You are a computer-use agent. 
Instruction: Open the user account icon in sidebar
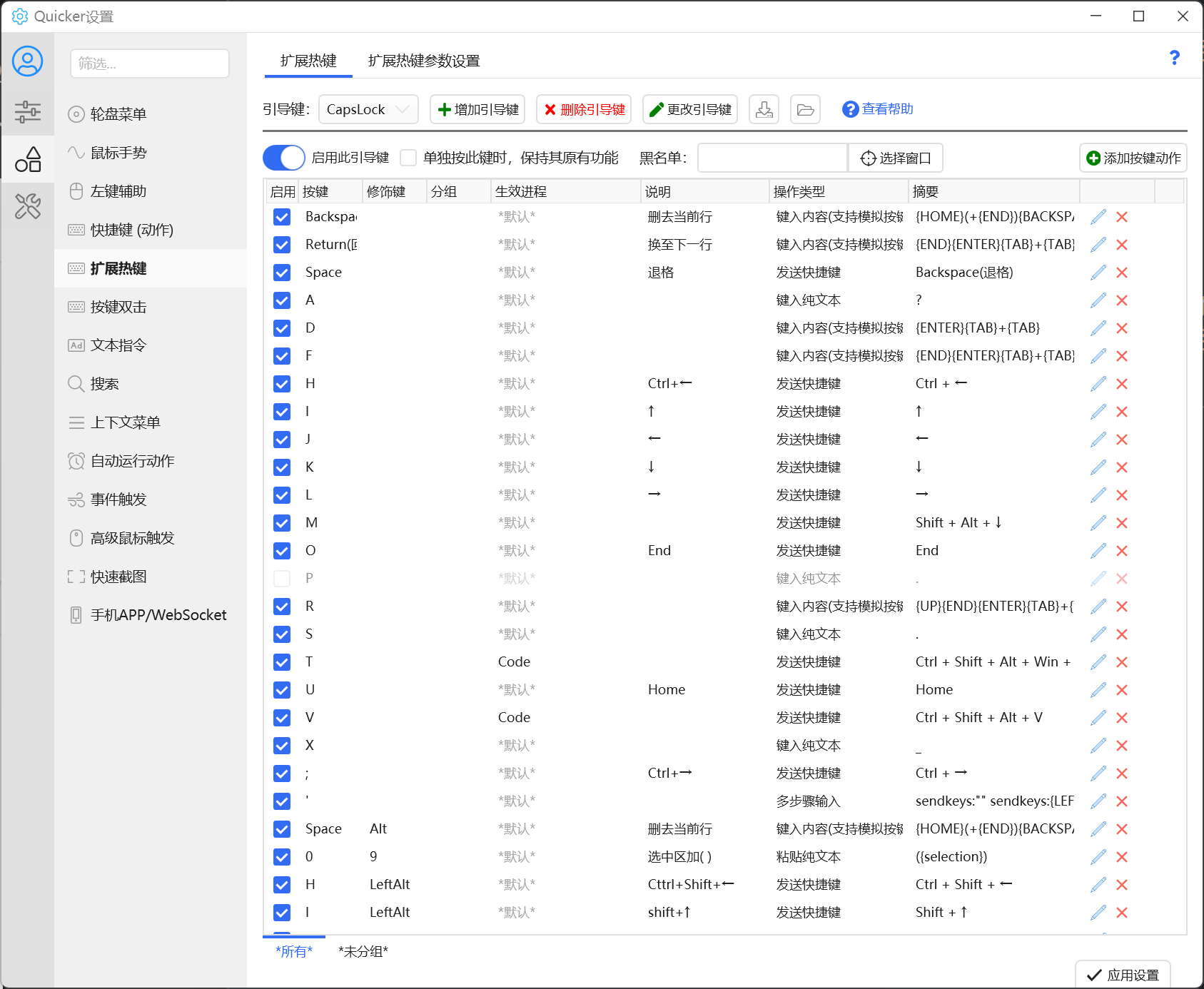[x=28, y=61]
